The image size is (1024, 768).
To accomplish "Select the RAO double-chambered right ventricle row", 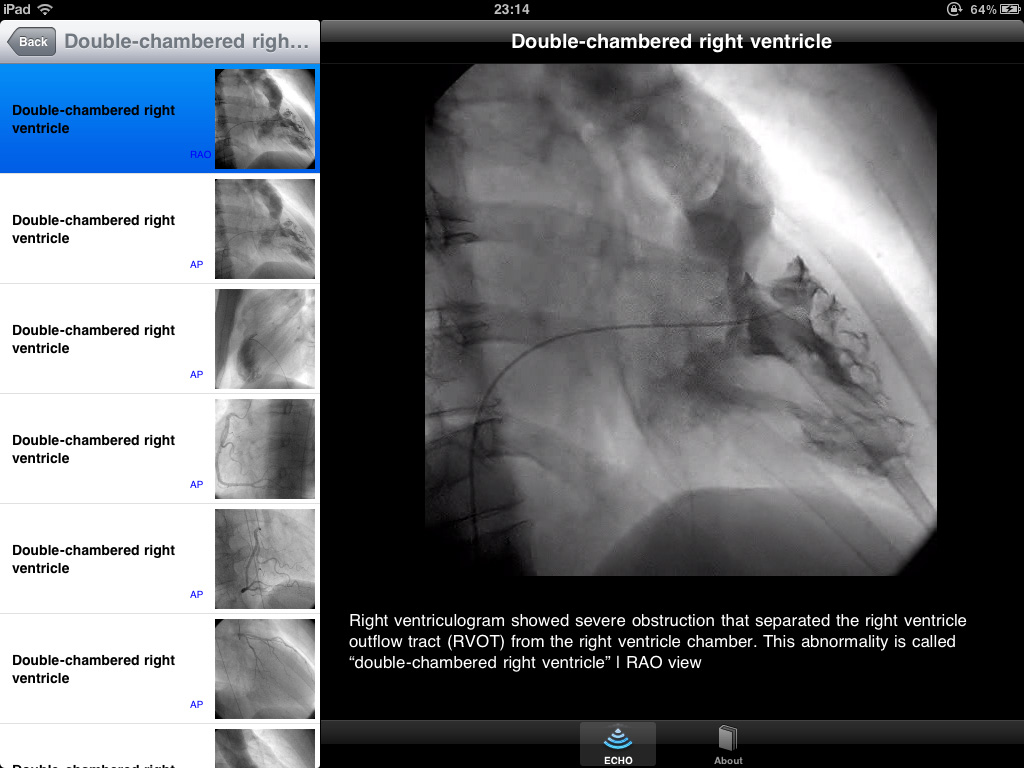I will tap(160, 118).
